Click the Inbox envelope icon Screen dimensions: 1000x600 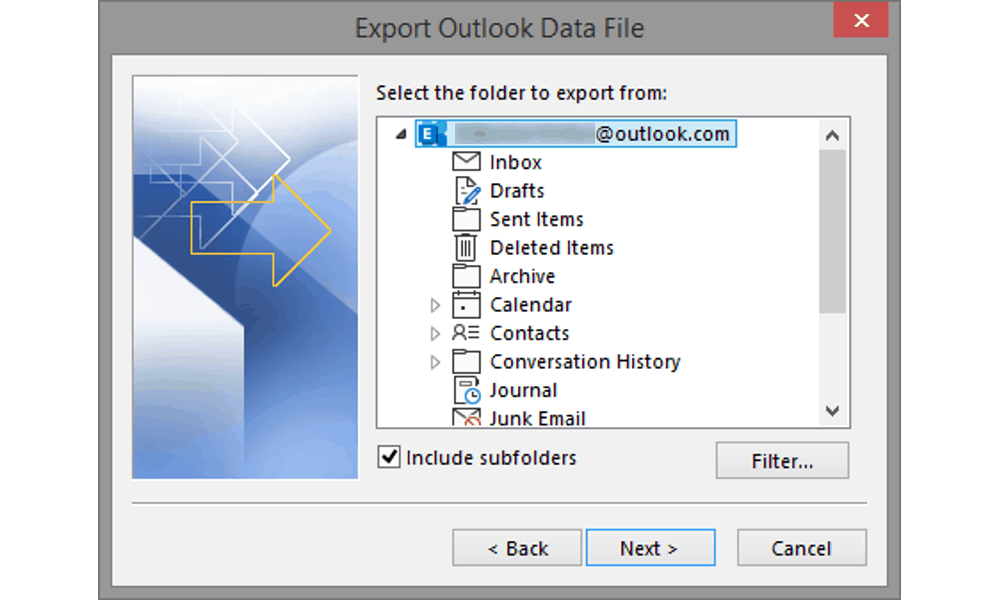coord(466,161)
